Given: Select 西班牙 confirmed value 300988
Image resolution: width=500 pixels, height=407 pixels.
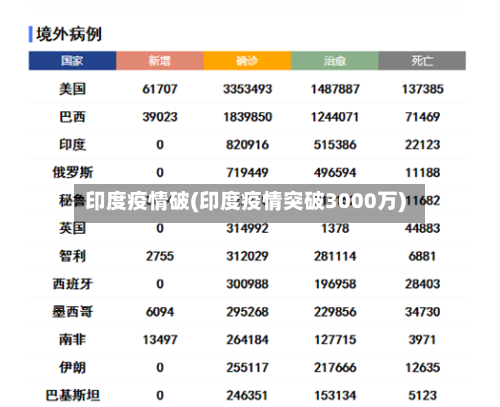Looking at the screenshot, I should 247,284.
